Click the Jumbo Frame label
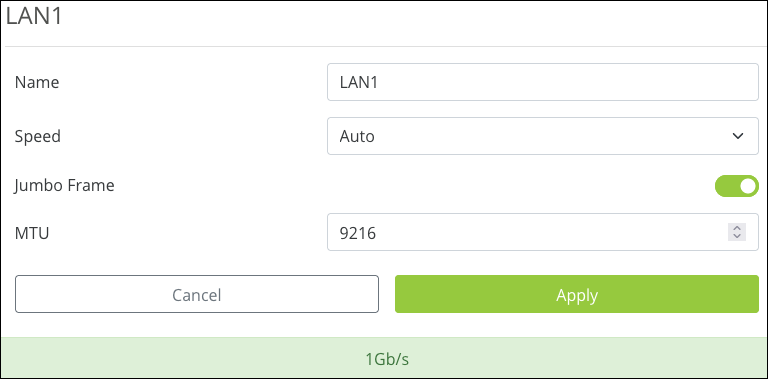Image resolution: width=768 pixels, height=379 pixels. [65, 186]
